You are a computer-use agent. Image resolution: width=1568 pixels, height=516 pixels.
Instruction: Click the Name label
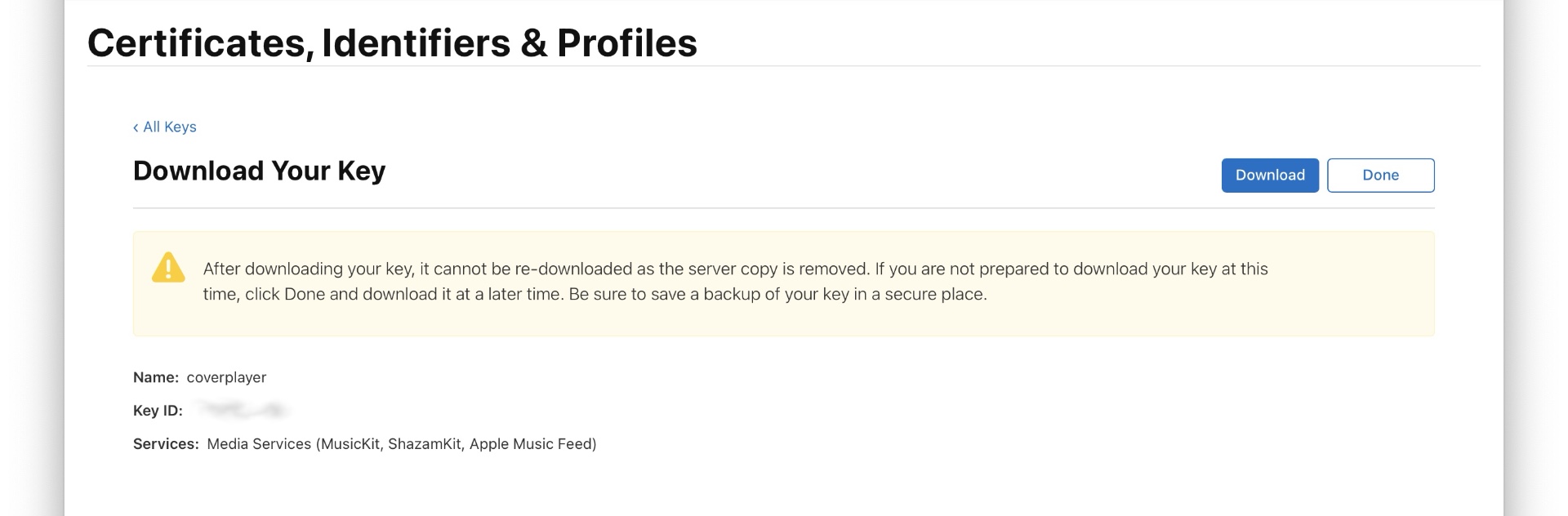tap(156, 377)
